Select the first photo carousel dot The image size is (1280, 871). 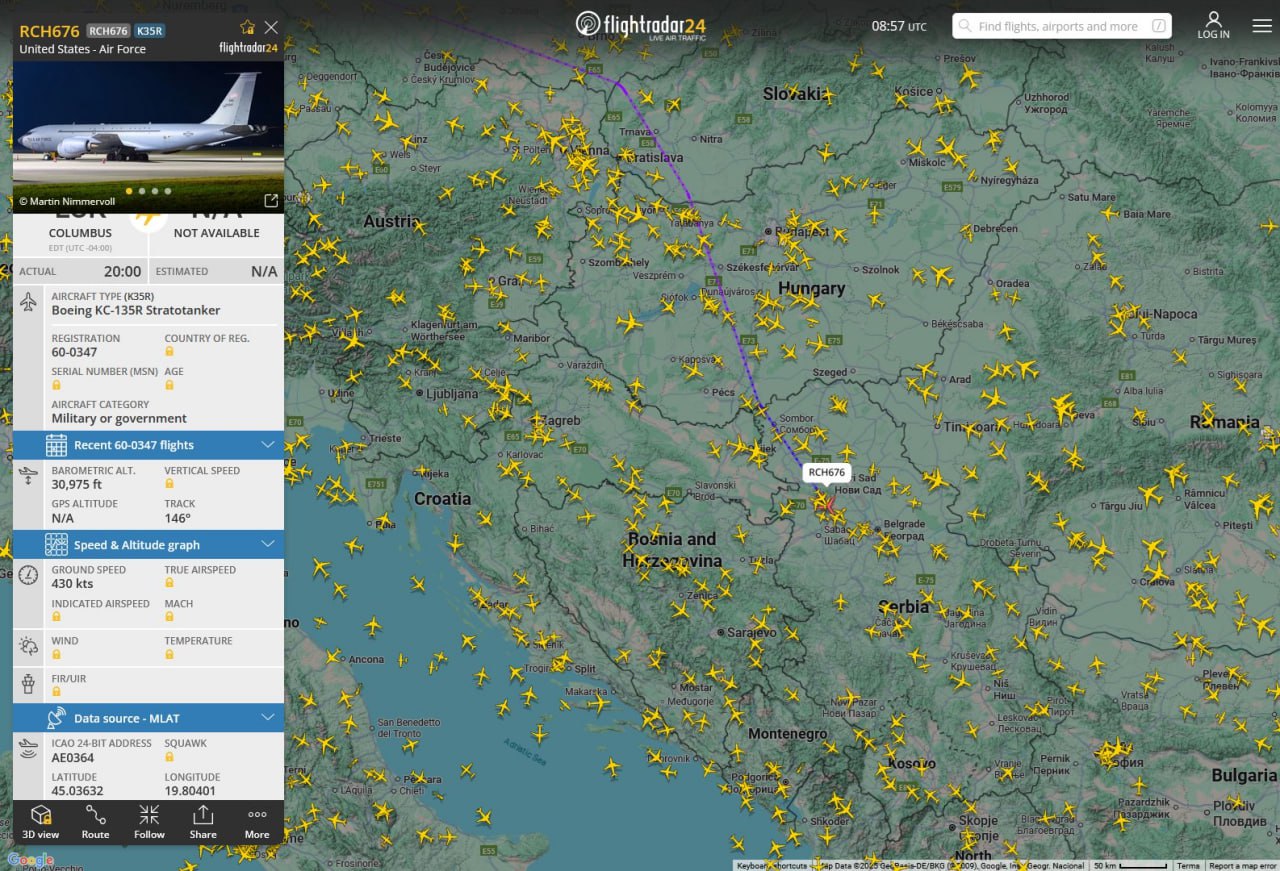click(129, 191)
